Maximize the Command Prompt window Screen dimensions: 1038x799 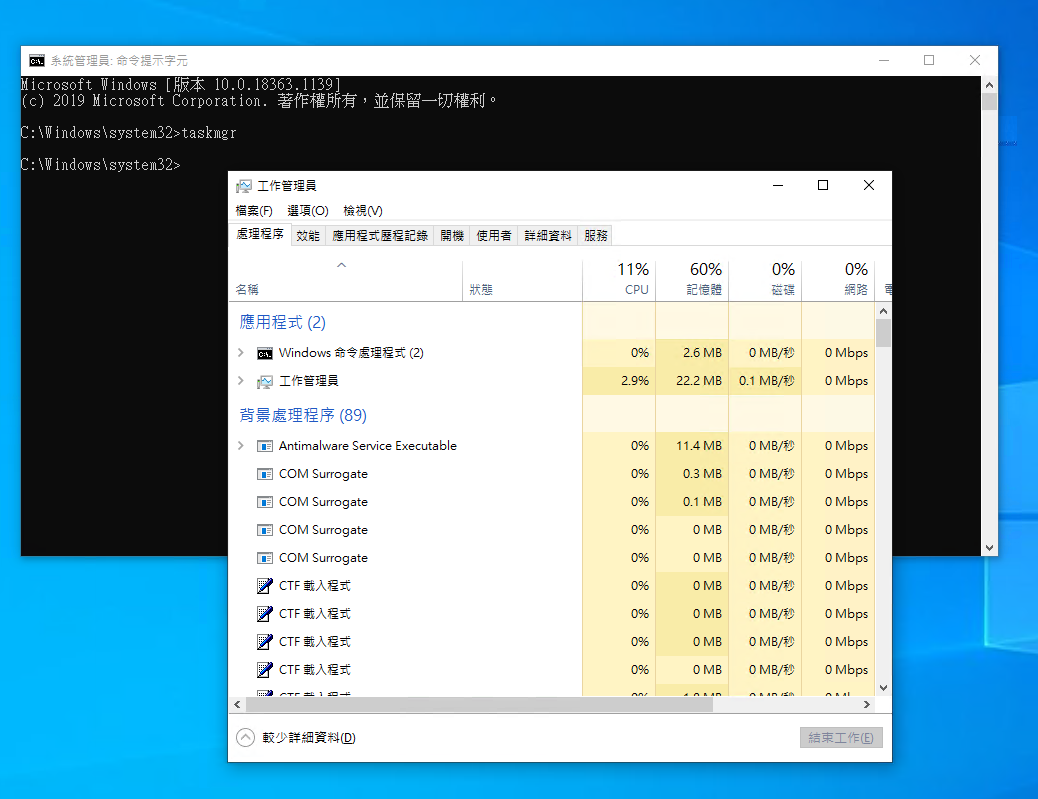click(929, 60)
